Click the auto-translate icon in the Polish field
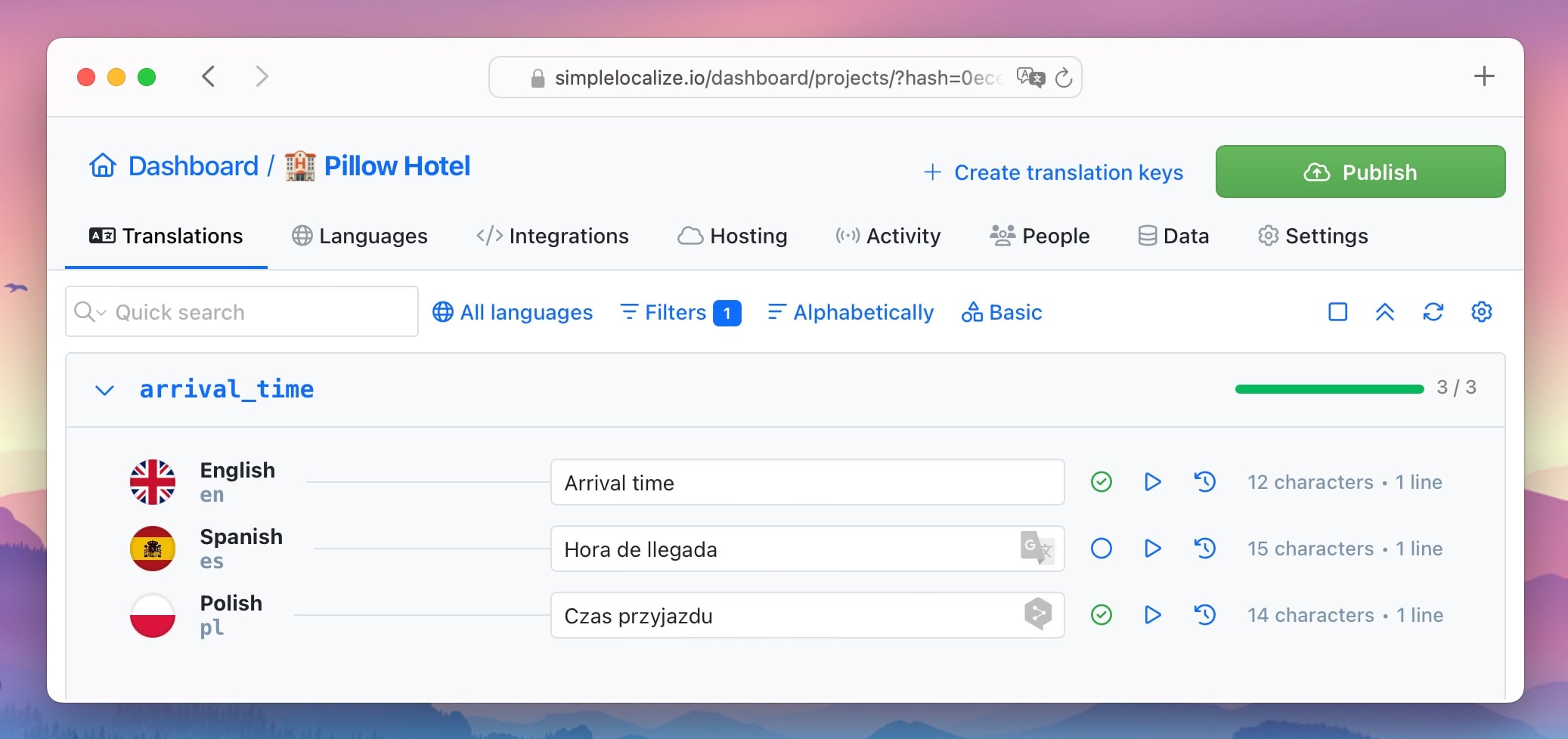 (1038, 614)
